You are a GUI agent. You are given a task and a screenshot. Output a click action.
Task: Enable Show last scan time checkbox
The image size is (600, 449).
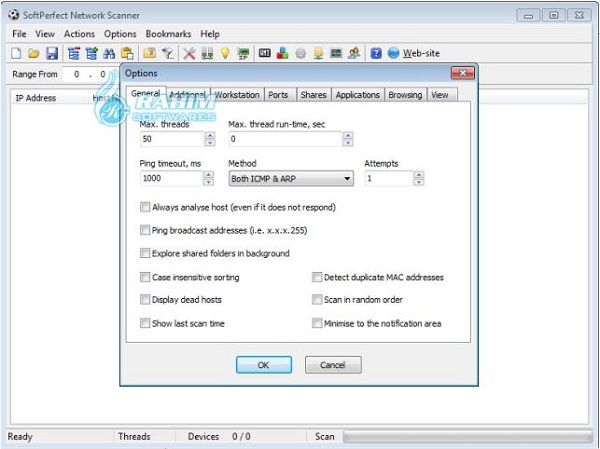pos(145,323)
